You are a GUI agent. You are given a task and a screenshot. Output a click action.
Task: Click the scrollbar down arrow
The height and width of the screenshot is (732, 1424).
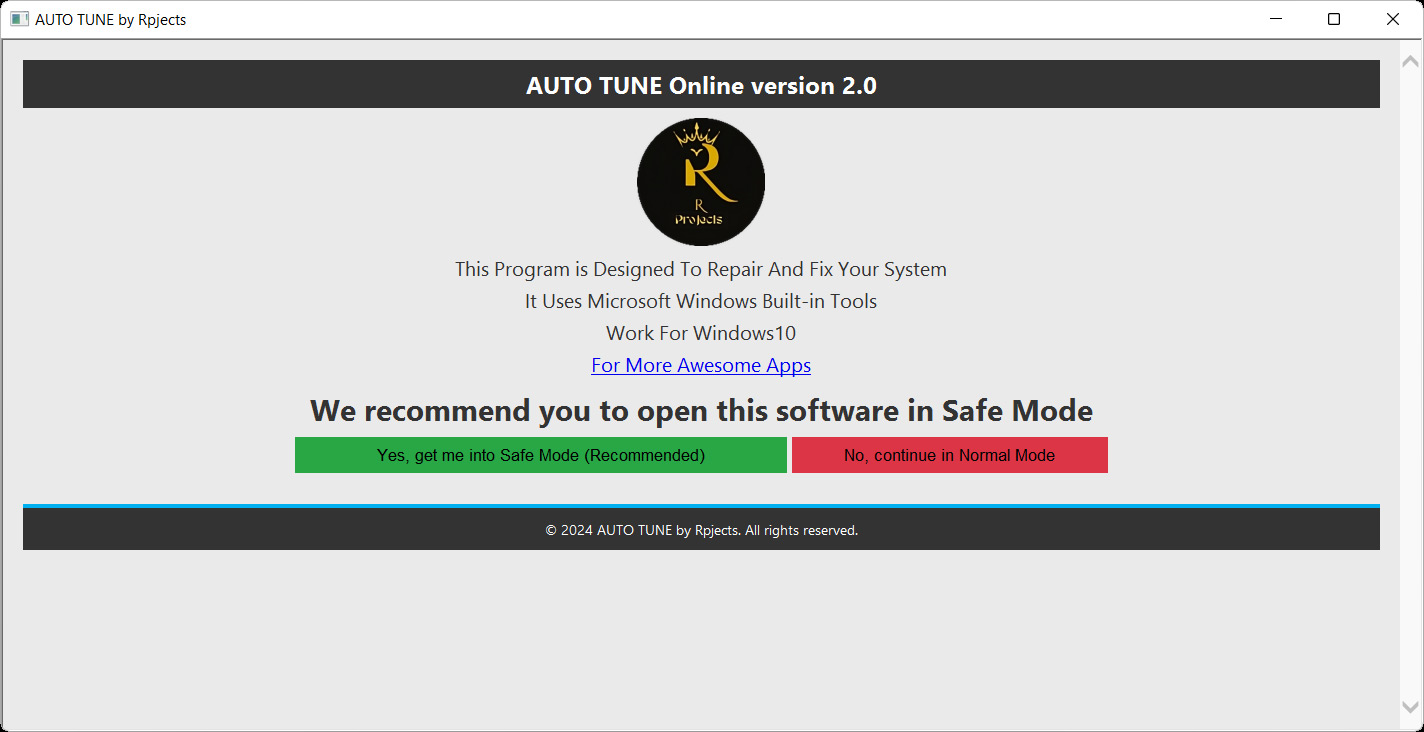pos(1411,706)
